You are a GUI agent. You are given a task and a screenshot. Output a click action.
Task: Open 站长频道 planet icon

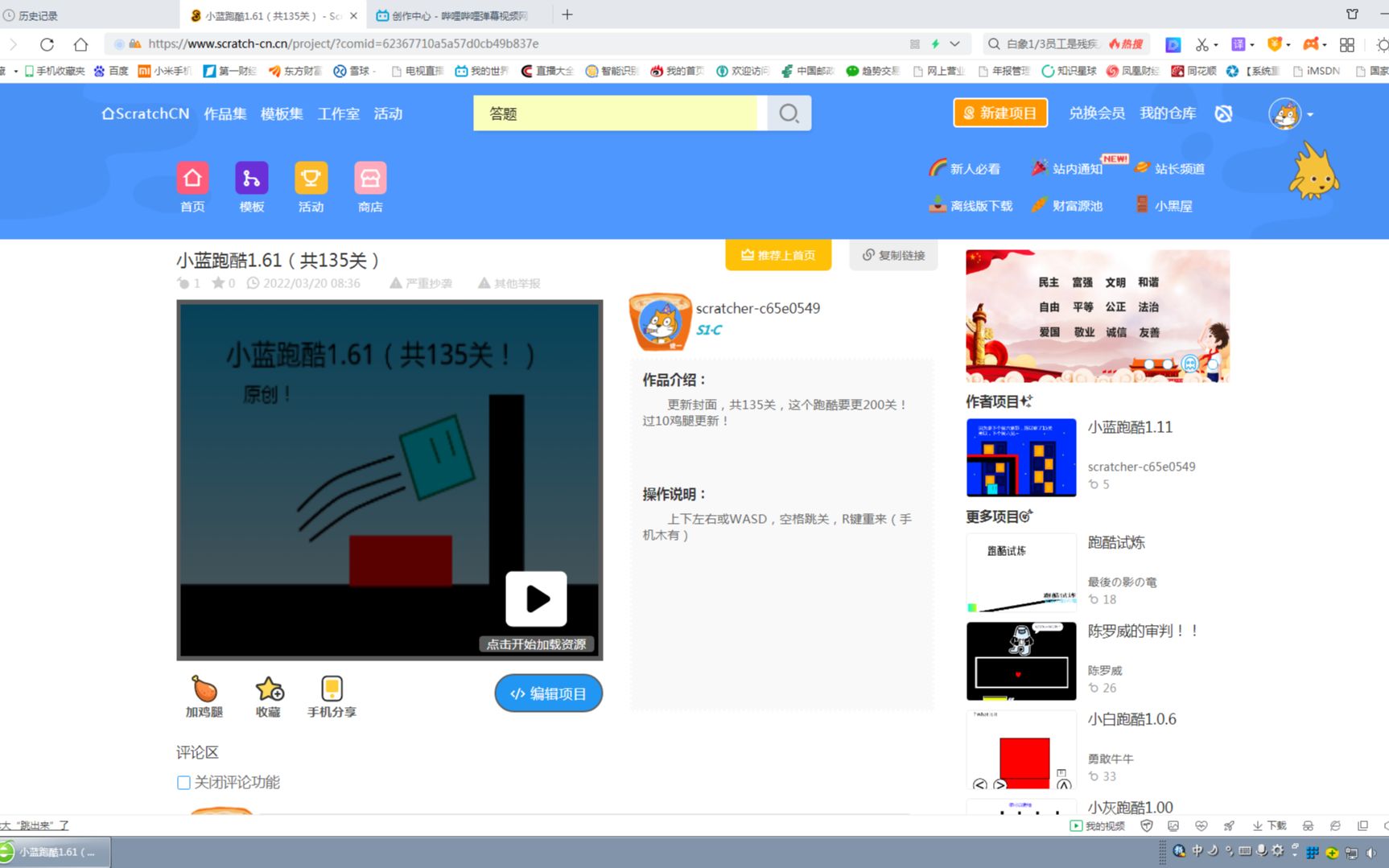coord(1144,168)
